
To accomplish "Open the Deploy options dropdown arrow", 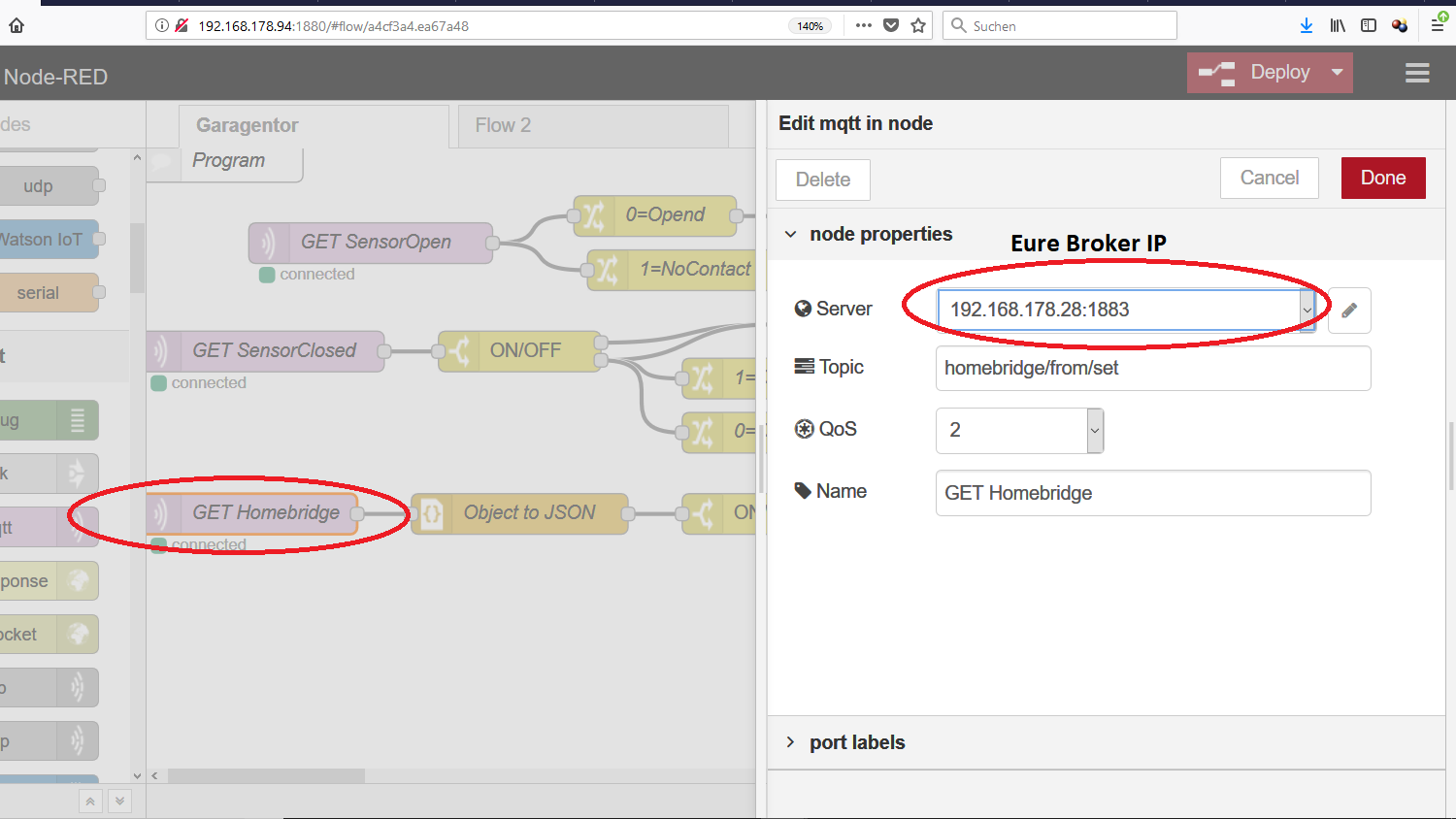I will click(x=1337, y=73).
